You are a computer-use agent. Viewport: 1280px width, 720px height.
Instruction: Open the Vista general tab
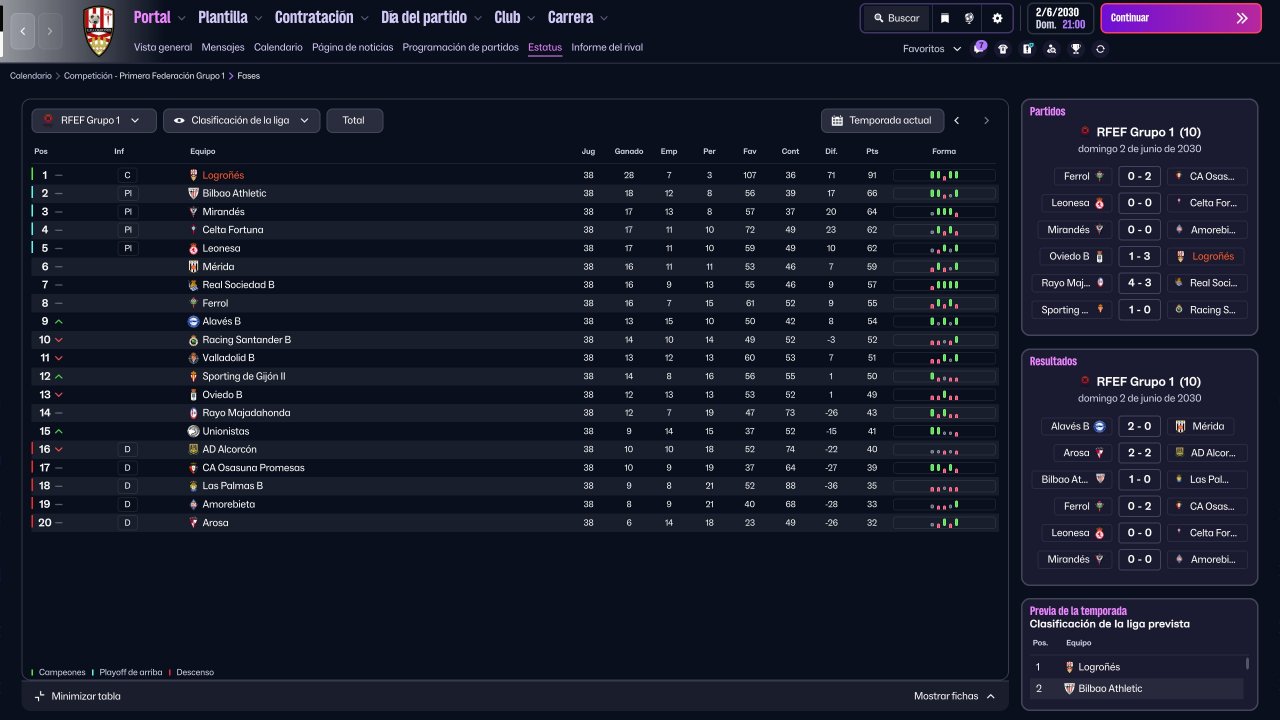(x=163, y=47)
